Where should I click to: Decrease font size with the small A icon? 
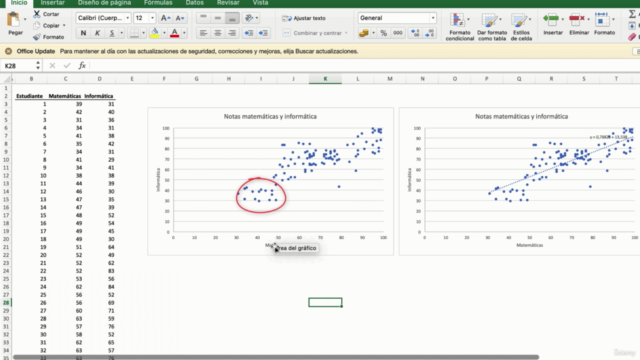pos(180,18)
